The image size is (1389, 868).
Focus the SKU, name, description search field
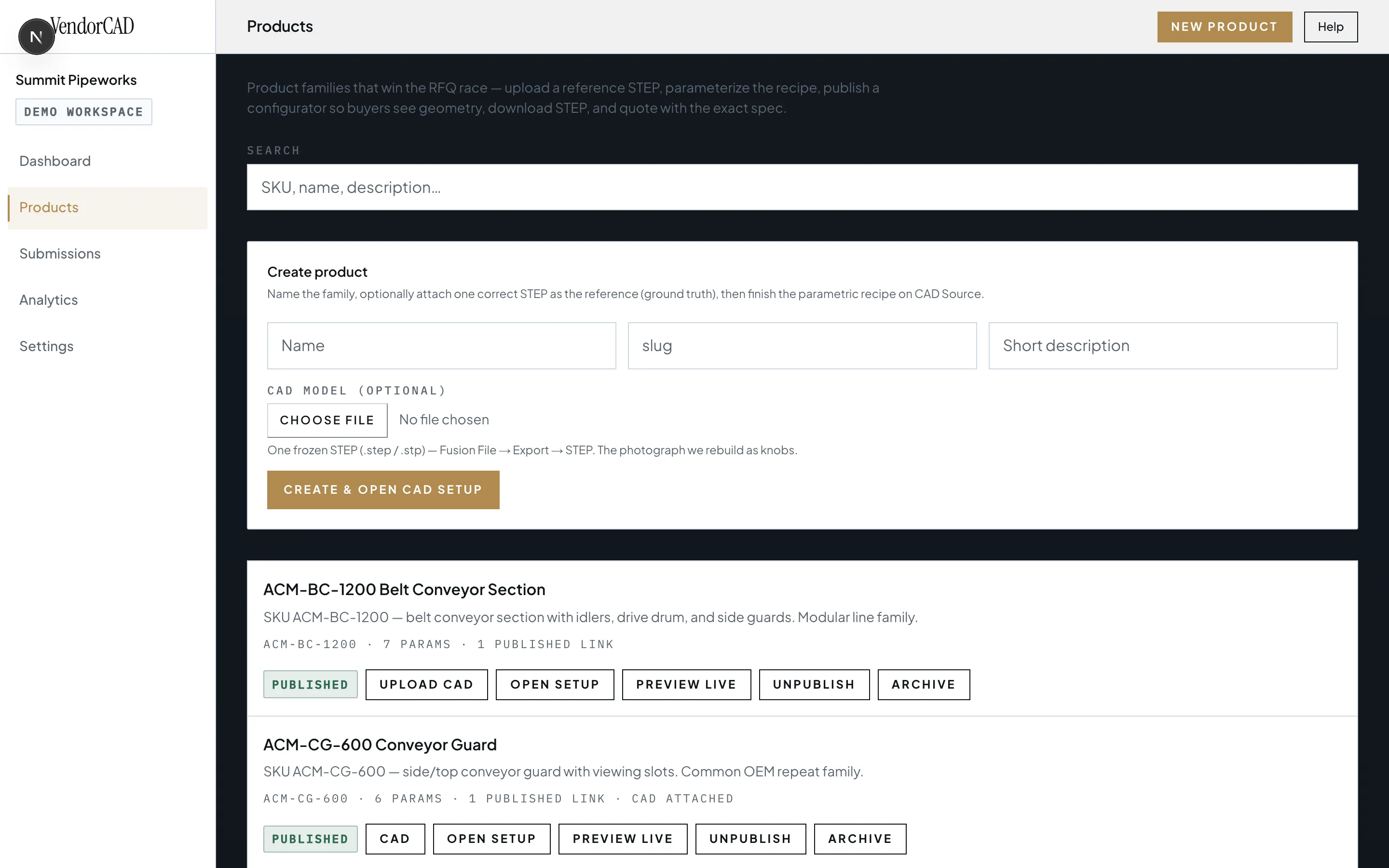(802, 187)
